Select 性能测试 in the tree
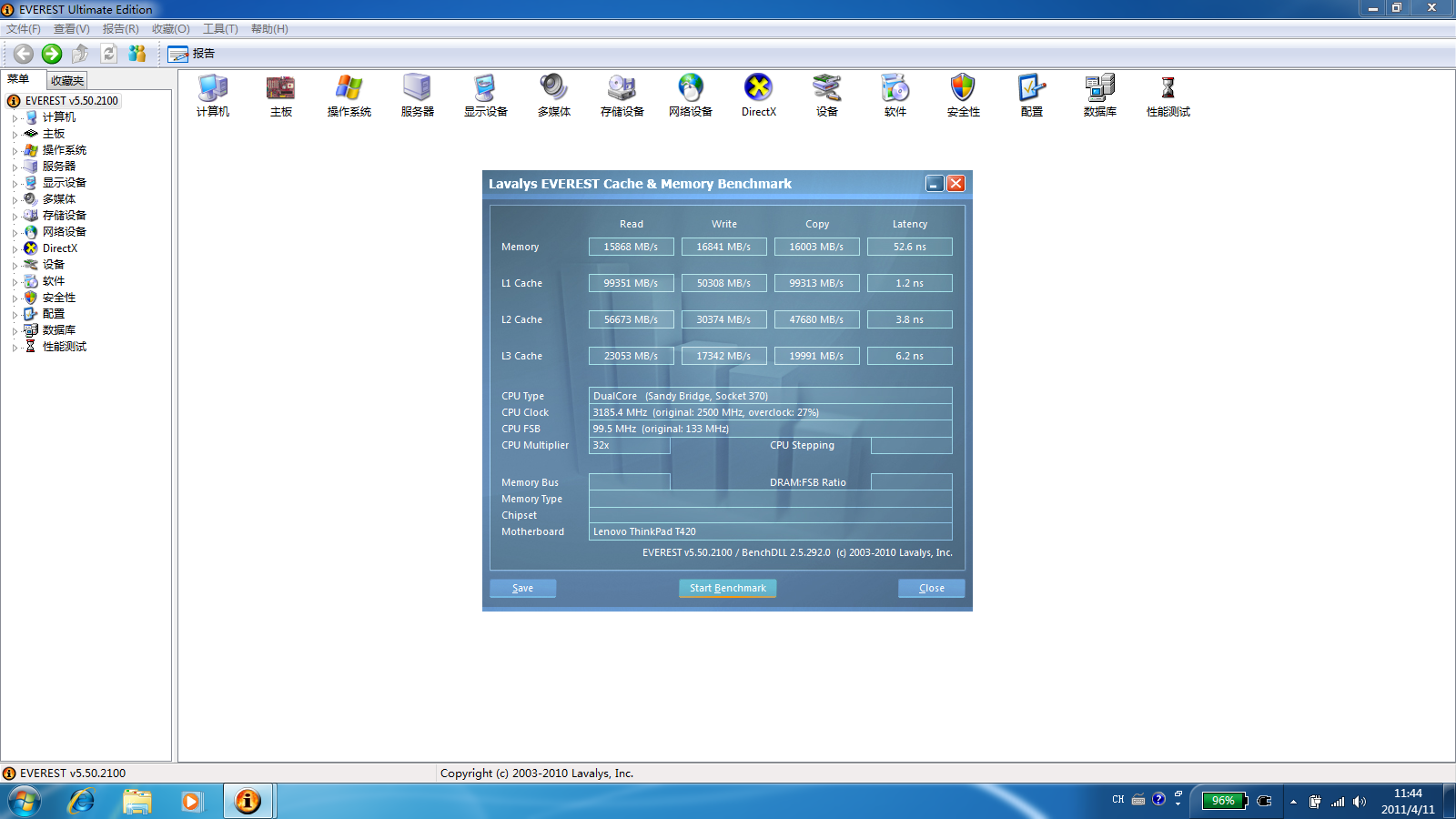The image size is (1456, 819). pyautogui.click(x=65, y=347)
